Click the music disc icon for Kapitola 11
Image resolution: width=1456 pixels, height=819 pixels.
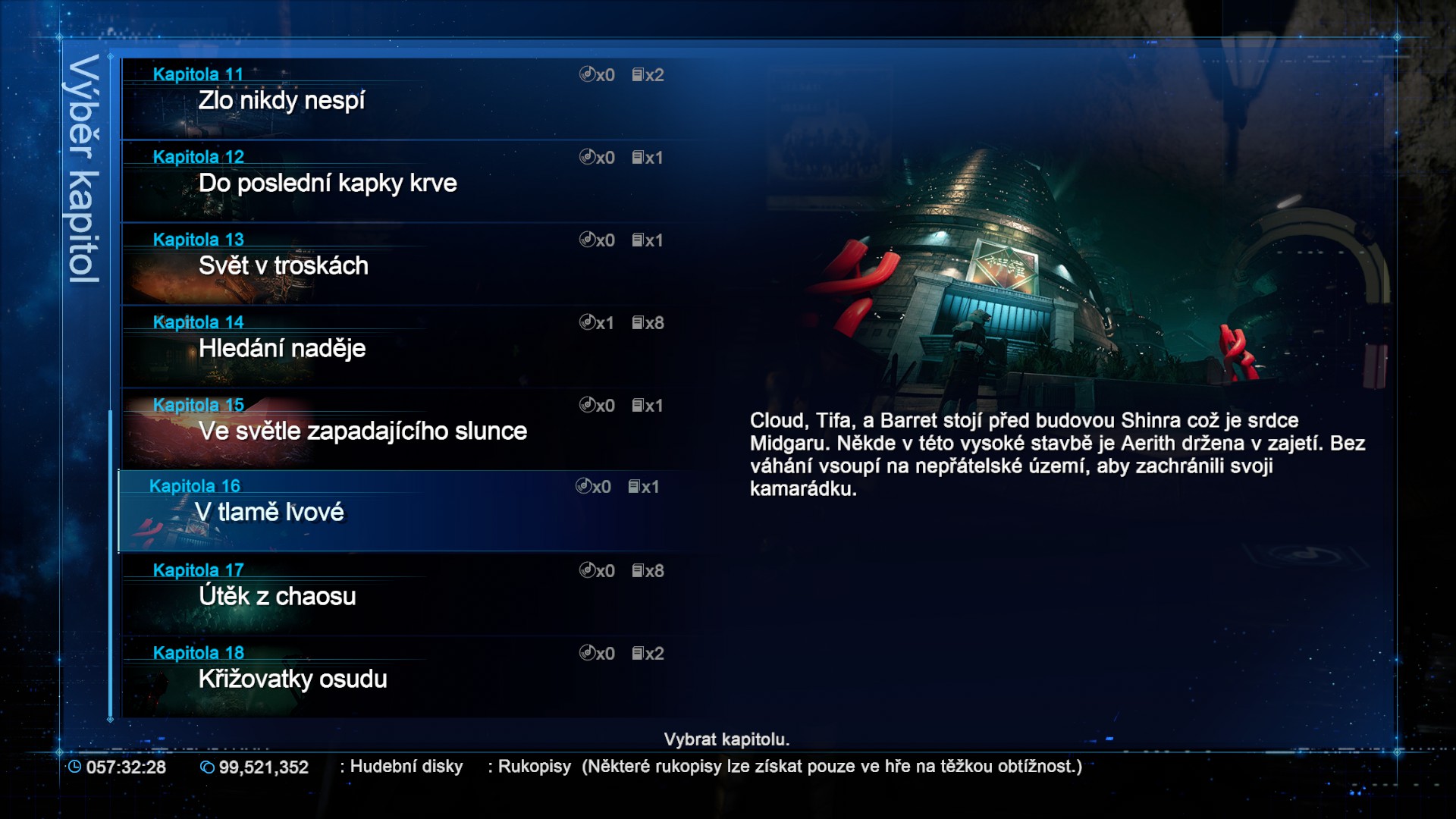[587, 74]
